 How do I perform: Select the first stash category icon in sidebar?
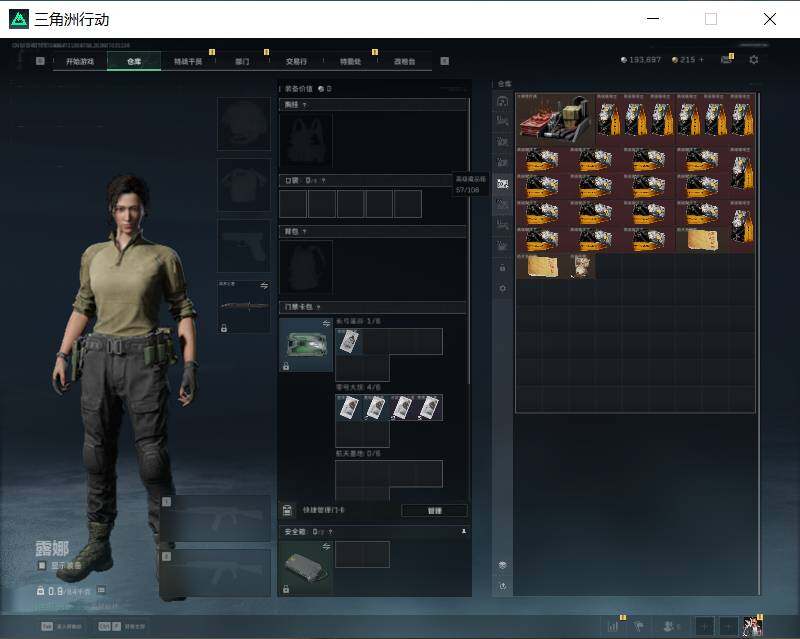tap(503, 102)
